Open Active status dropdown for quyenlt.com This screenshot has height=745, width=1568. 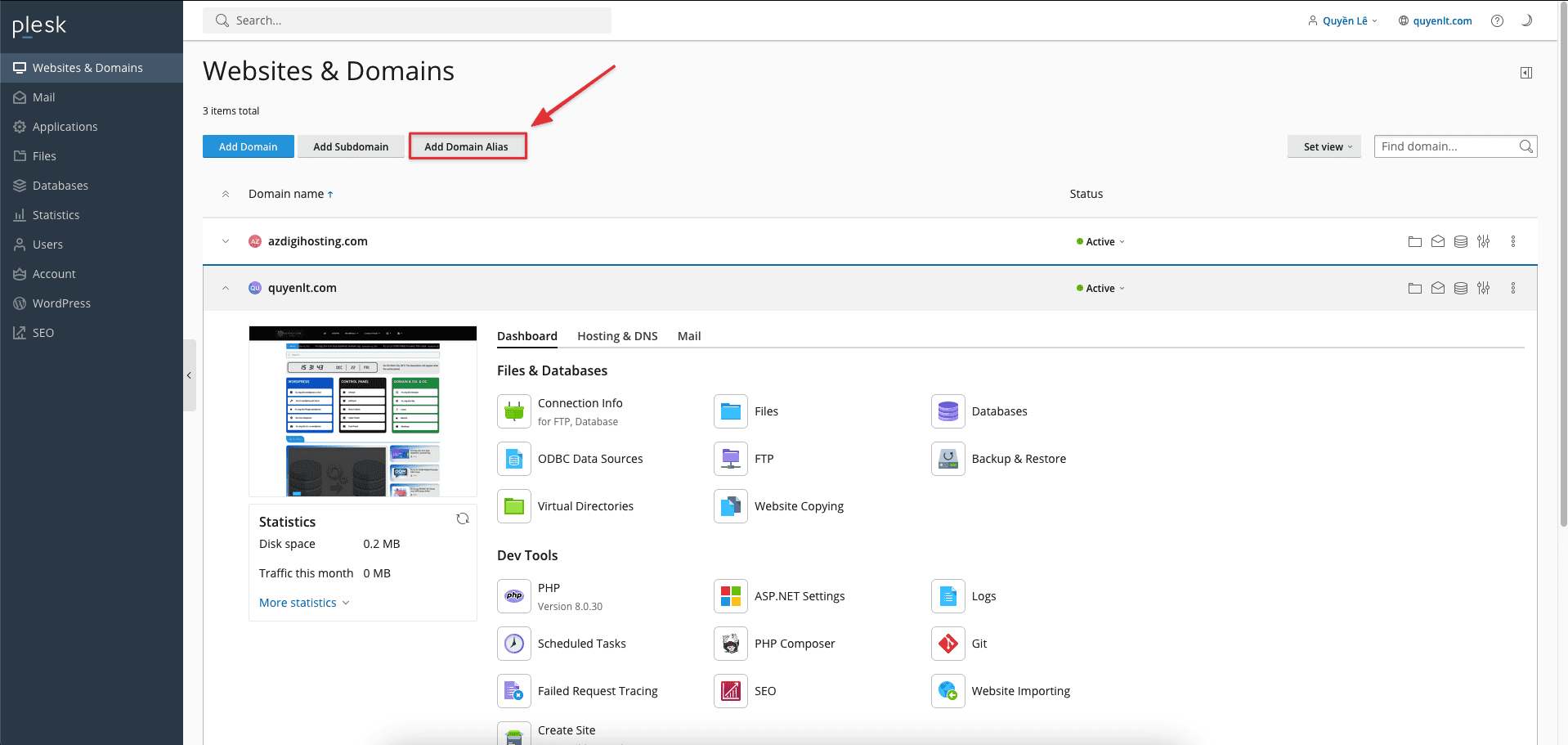coord(1100,288)
